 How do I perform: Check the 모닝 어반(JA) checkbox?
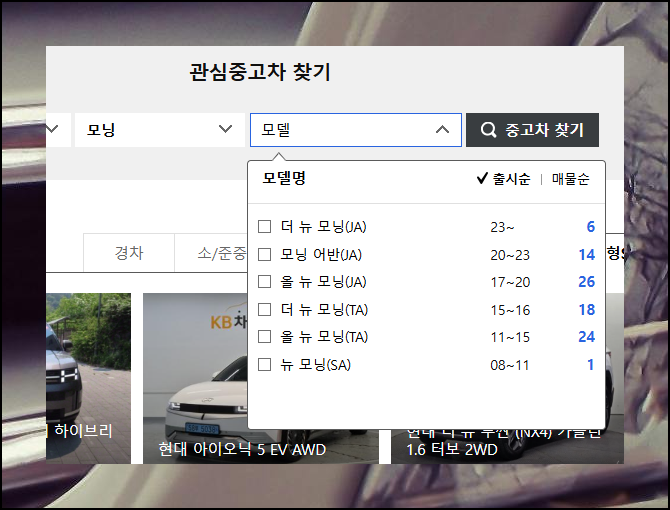click(x=264, y=254)
